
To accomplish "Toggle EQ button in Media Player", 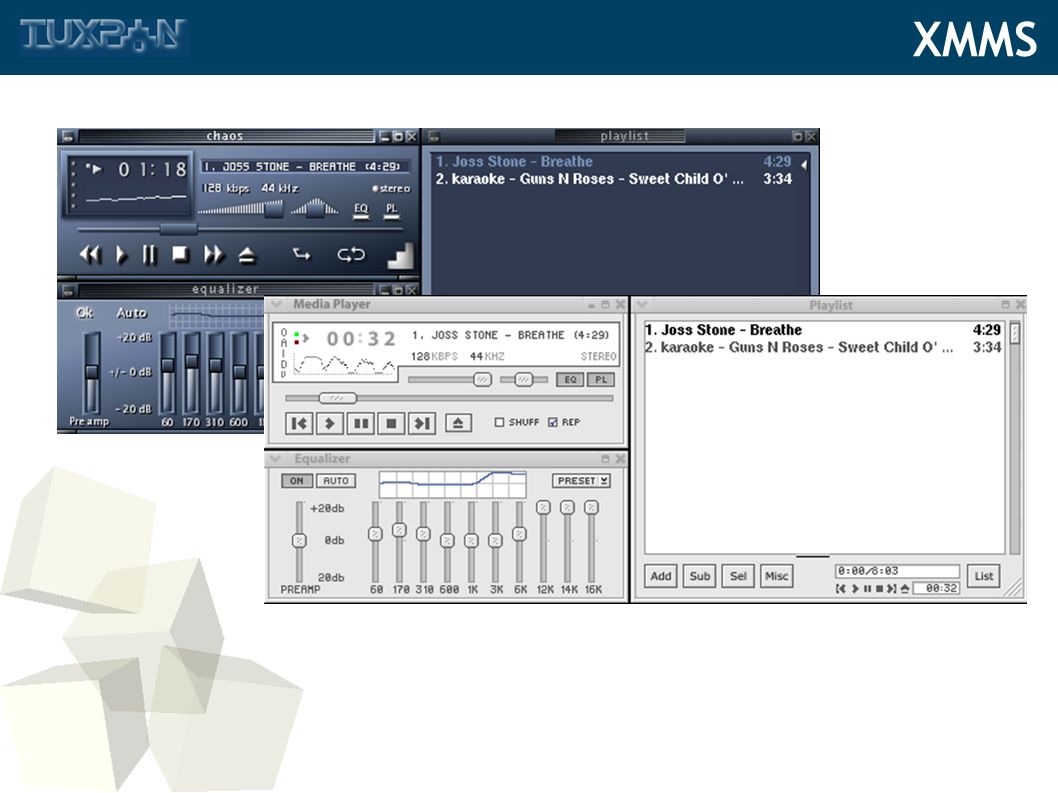I will pos(570,379).
